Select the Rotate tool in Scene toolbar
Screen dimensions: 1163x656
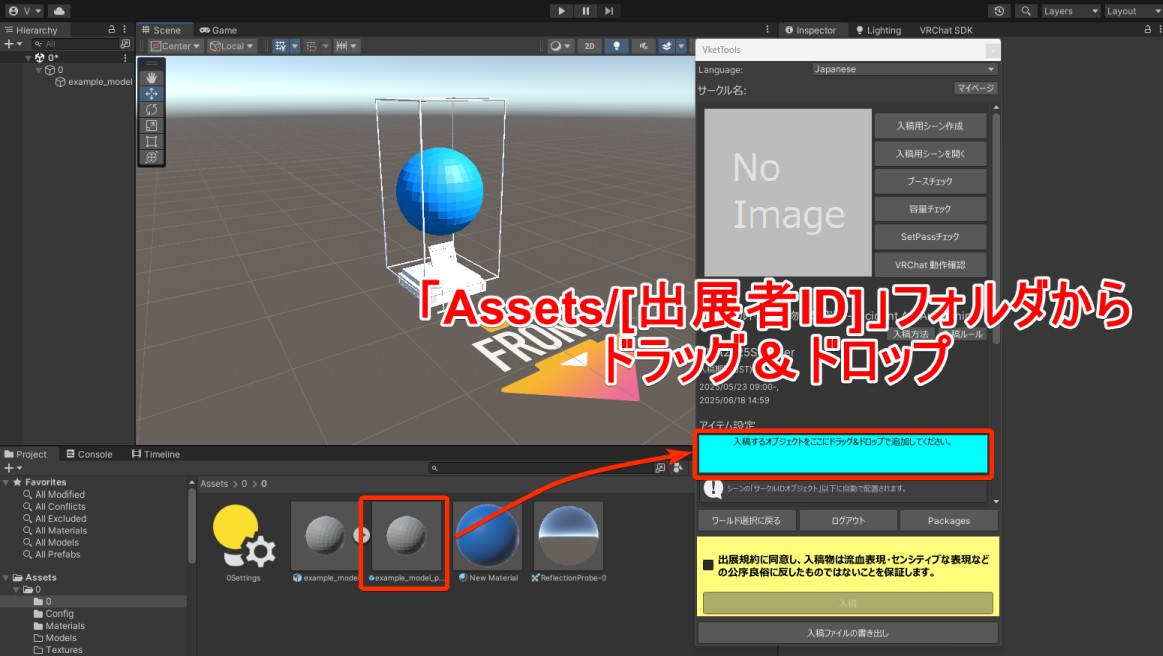151,109
